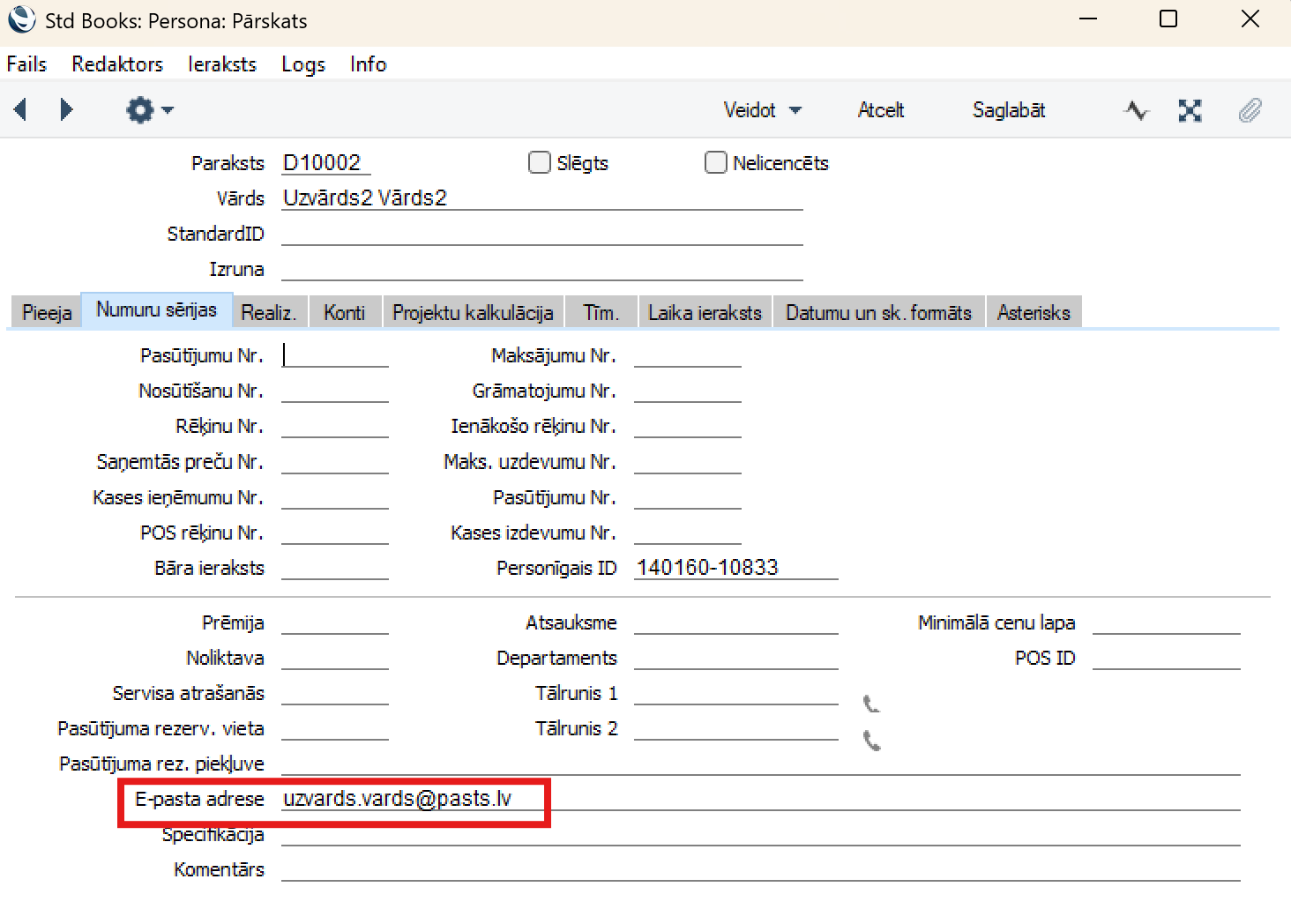Open the Ieraksts menu
1291x924 pixels.
coord(221,64)
